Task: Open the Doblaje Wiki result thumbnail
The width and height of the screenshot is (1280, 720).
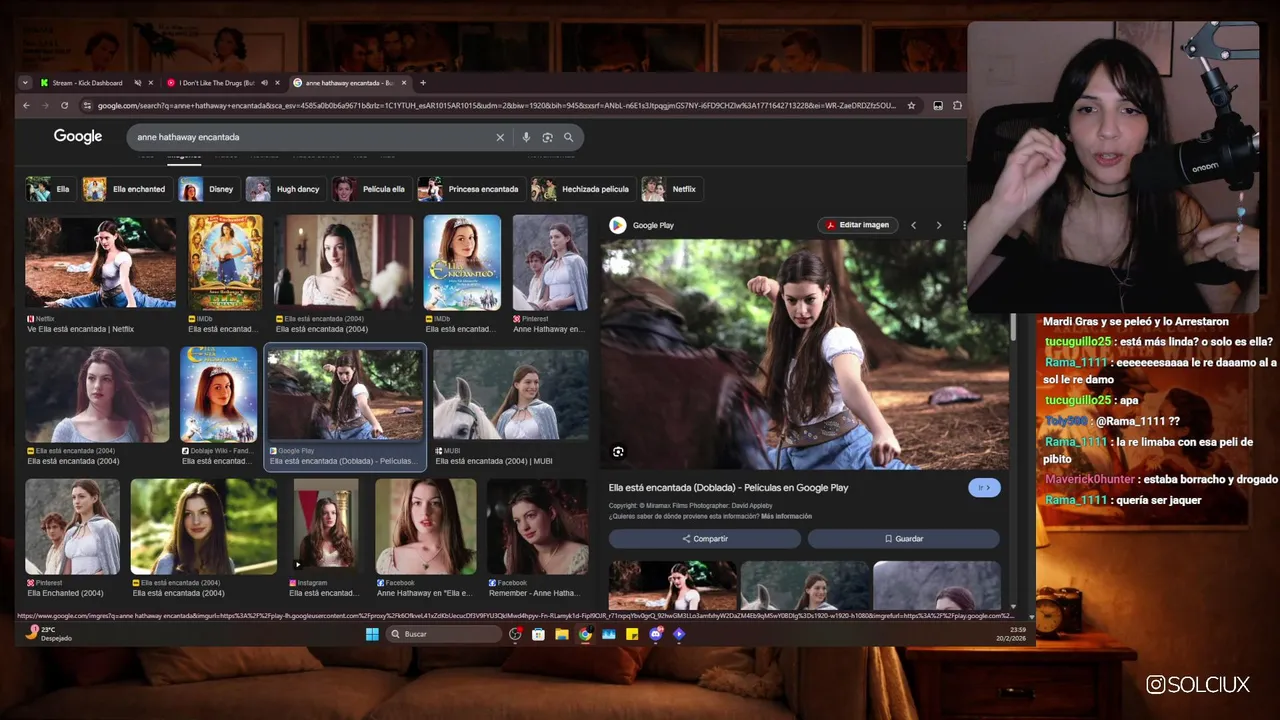Action: coord(218,395)
